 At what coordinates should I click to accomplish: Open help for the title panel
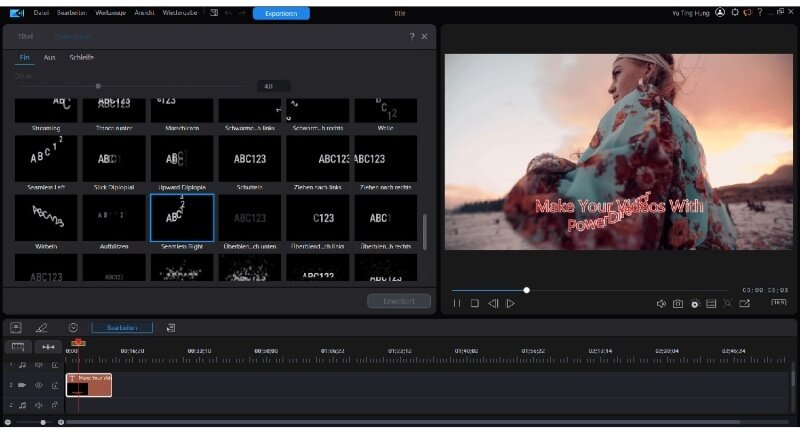pyautogui.click(x=412, y=36)
